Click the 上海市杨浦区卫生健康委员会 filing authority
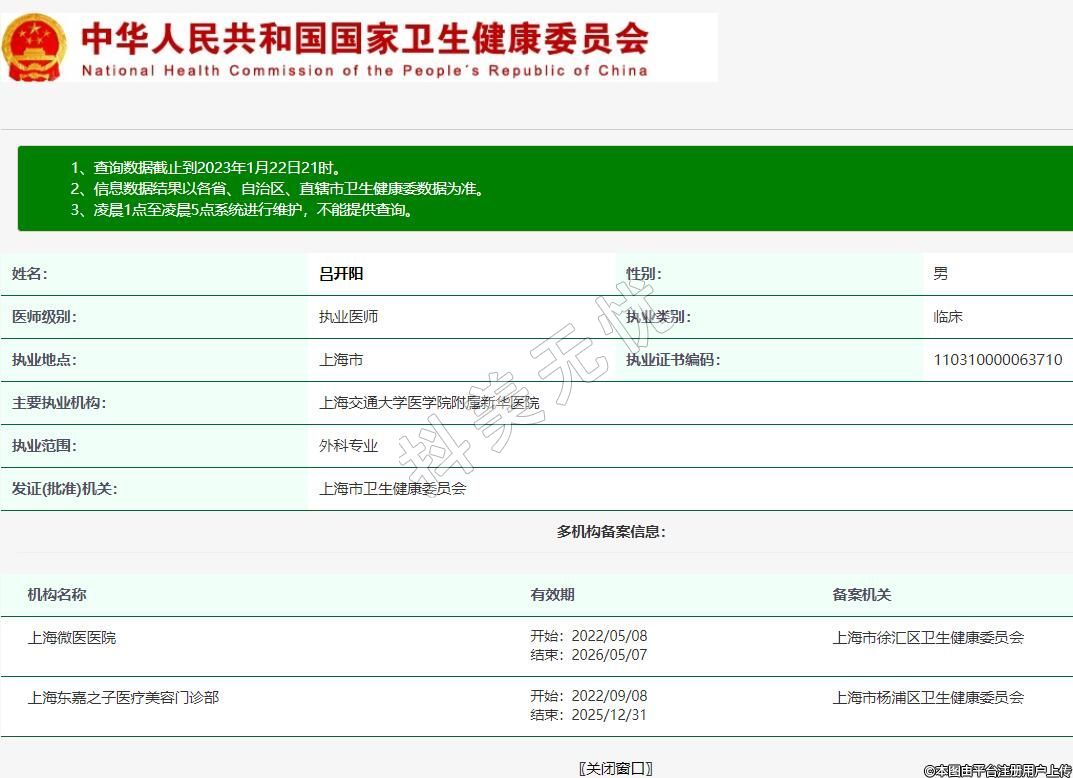1073x778 pixels. (x=928, y=697)
